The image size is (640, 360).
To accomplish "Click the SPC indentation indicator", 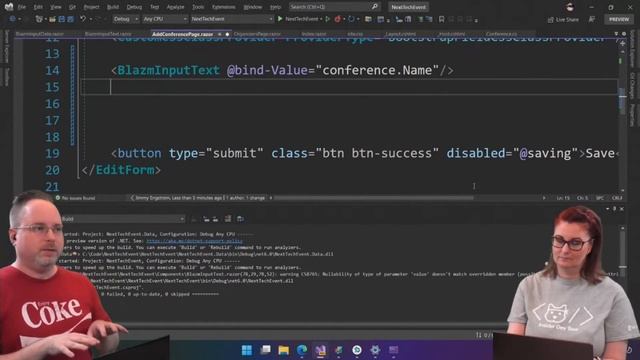I will click(600, 198).
